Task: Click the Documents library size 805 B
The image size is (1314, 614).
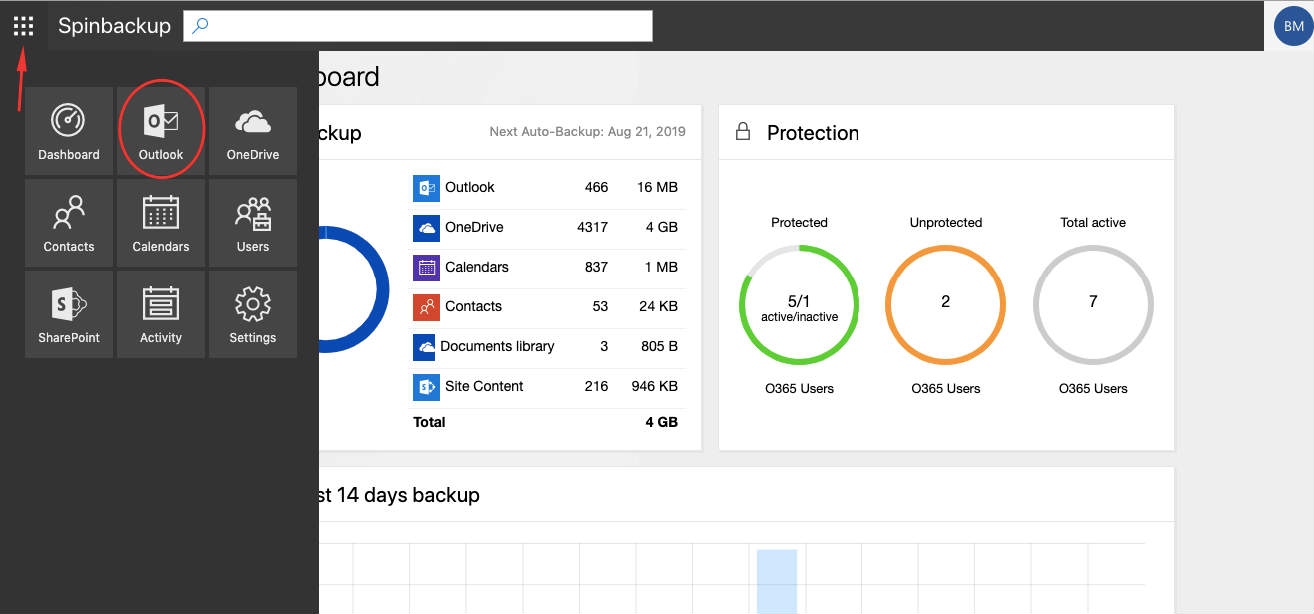Action: (x=659, y=346)
